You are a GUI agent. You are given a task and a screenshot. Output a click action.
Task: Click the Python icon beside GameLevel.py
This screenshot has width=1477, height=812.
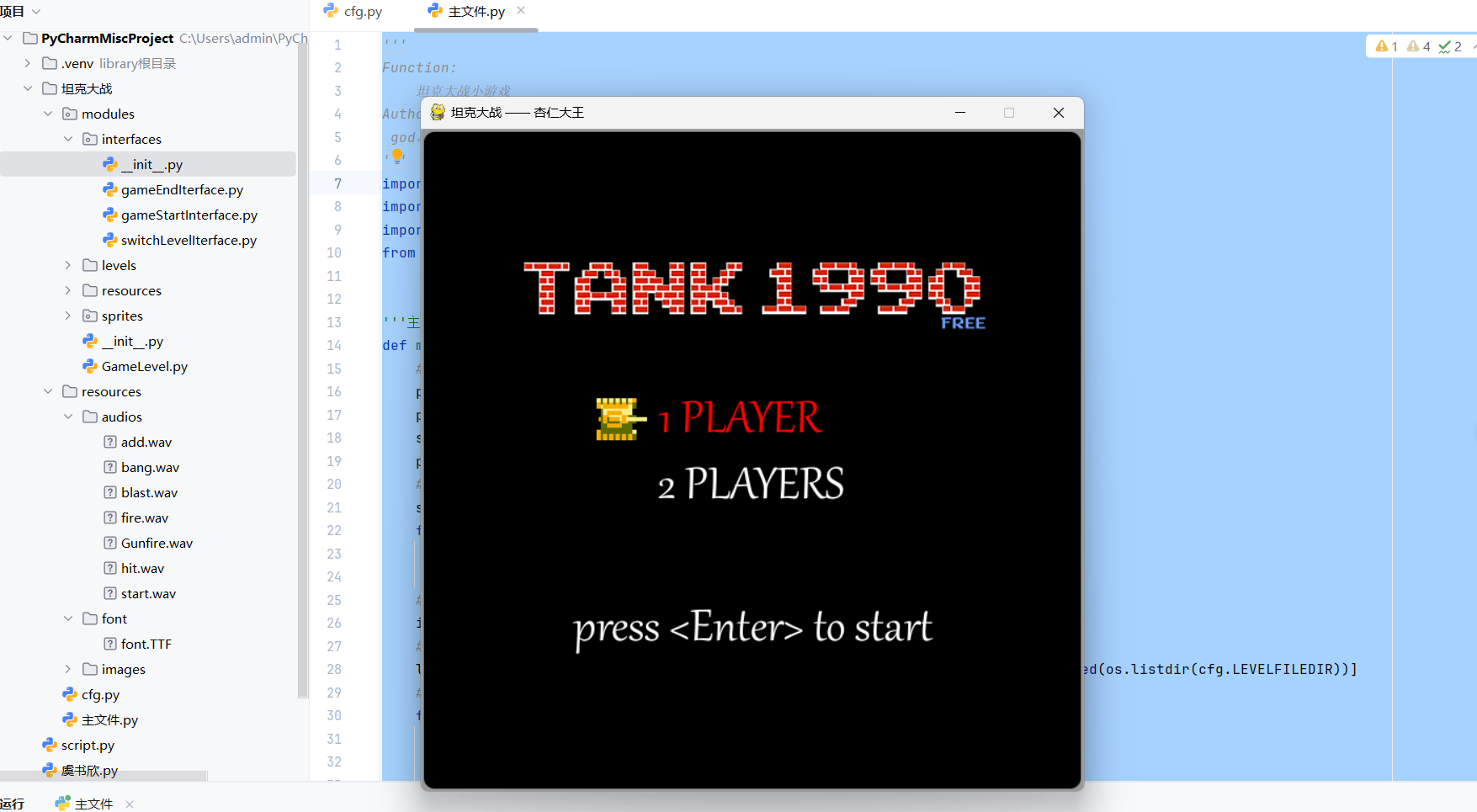[x=90, y=366]
